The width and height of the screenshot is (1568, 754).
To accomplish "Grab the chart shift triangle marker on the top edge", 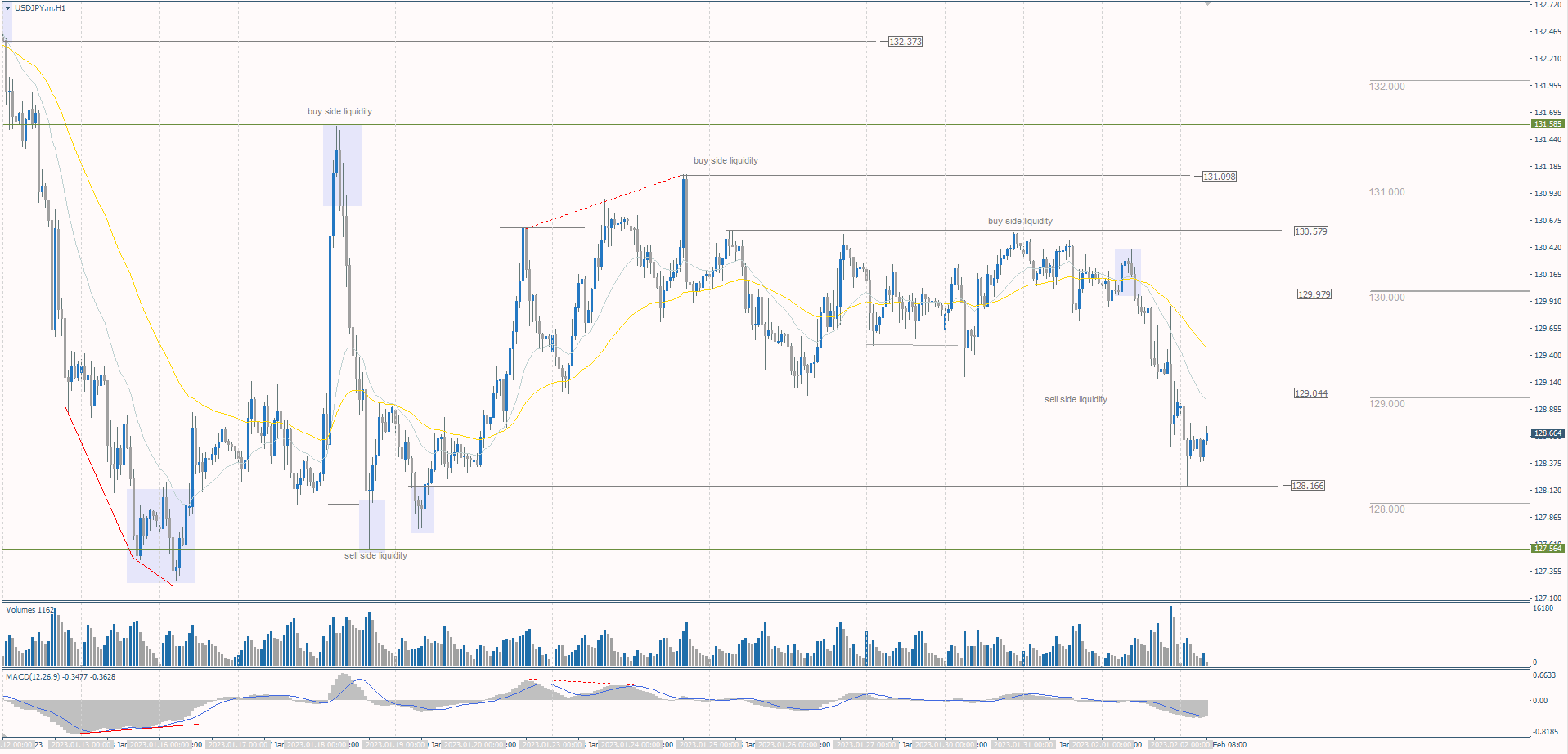I will click(1207, 4).
